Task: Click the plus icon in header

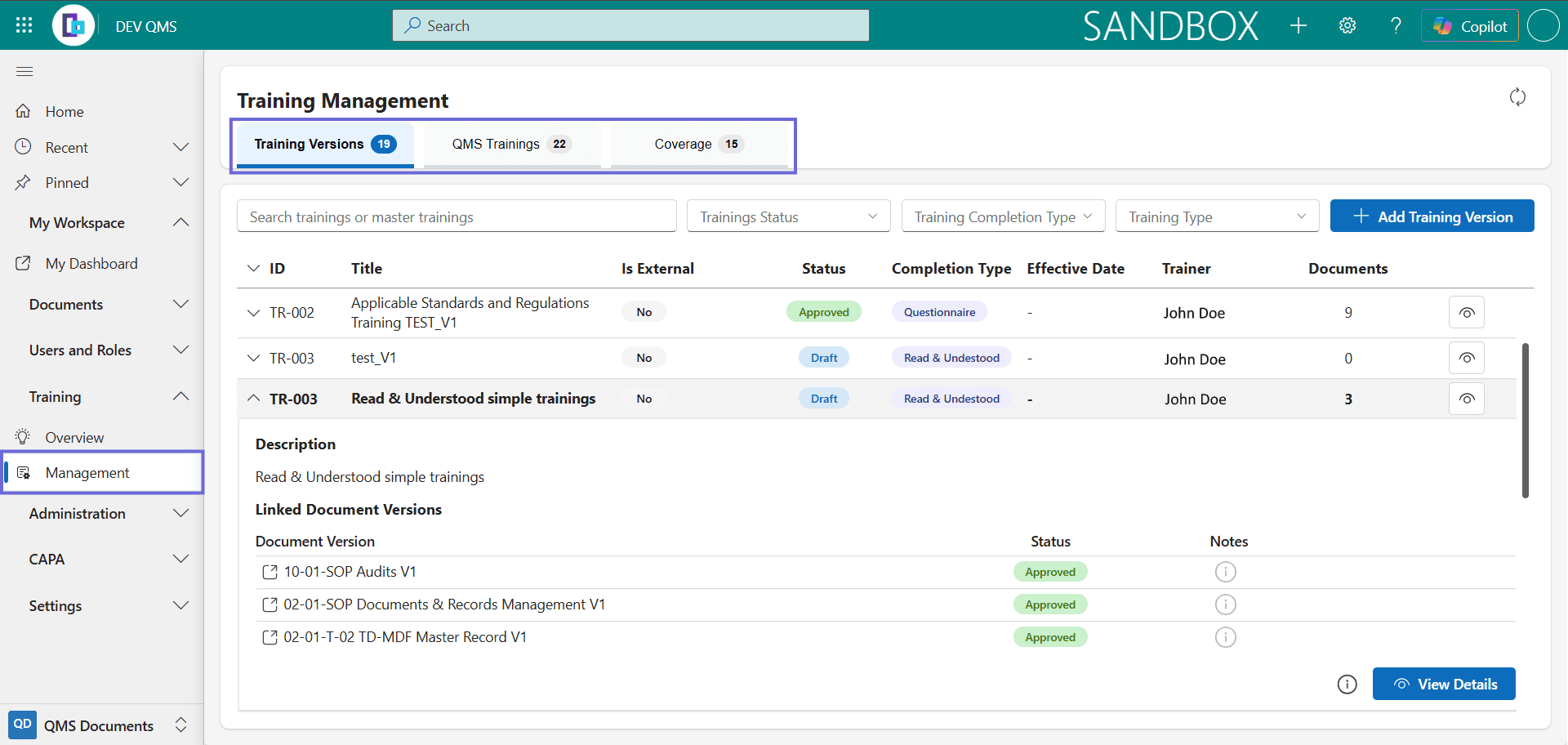Action: 1298,26
